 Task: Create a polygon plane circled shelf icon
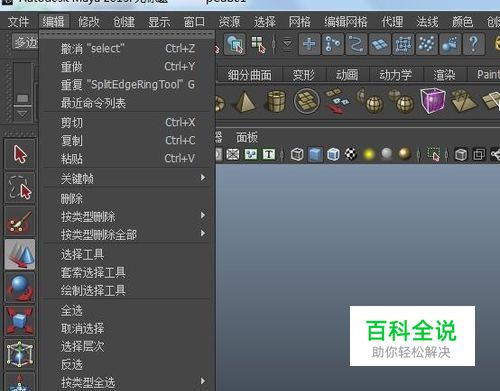click(307, 101)
